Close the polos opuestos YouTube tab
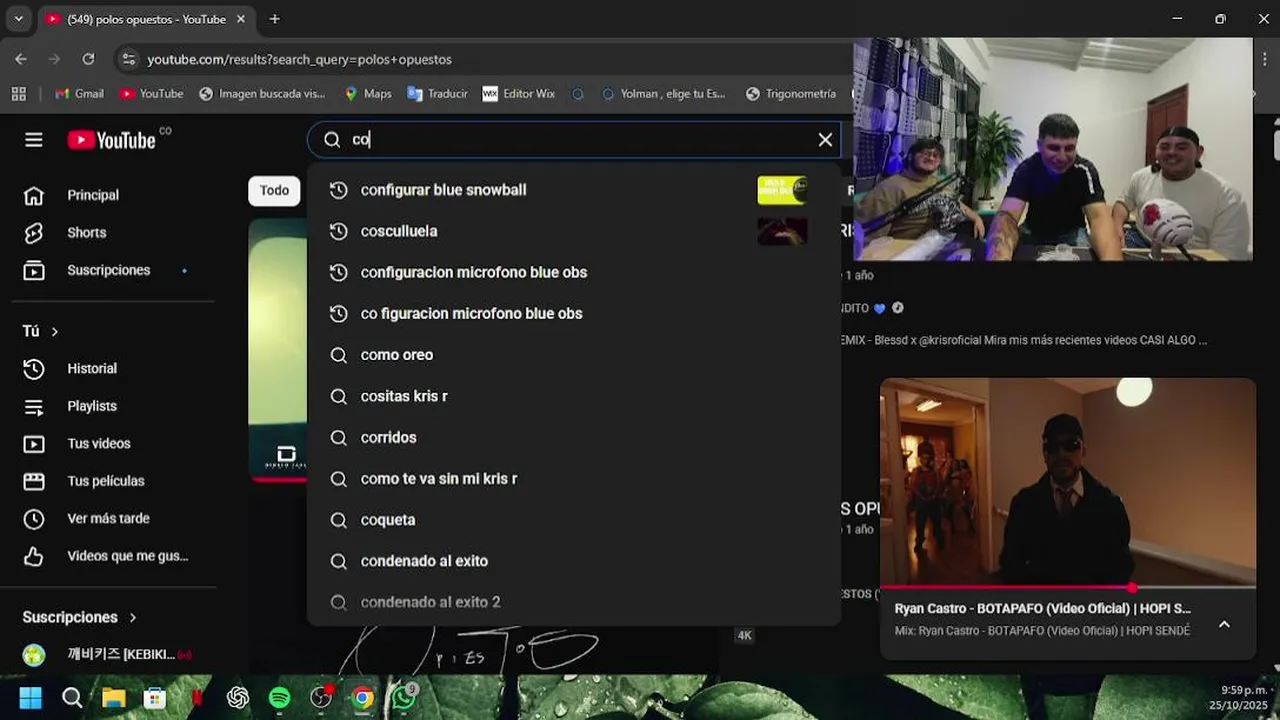This screenshot has height=720, width=1280. pyautogui.click(x=241, y=19)
